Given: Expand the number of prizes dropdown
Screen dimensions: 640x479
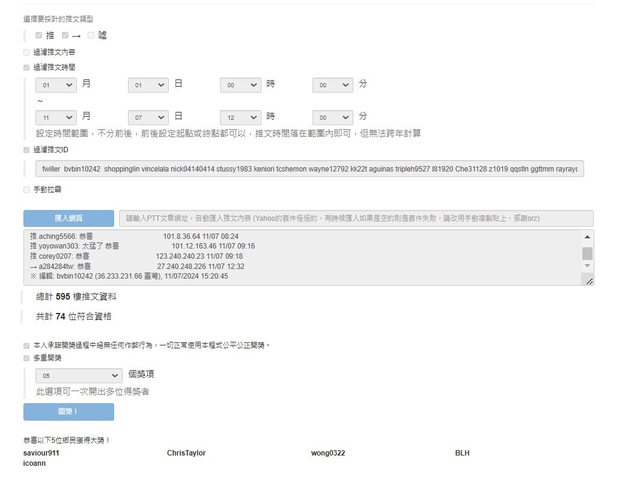Looking at the screenshot, I should [78, 375].
